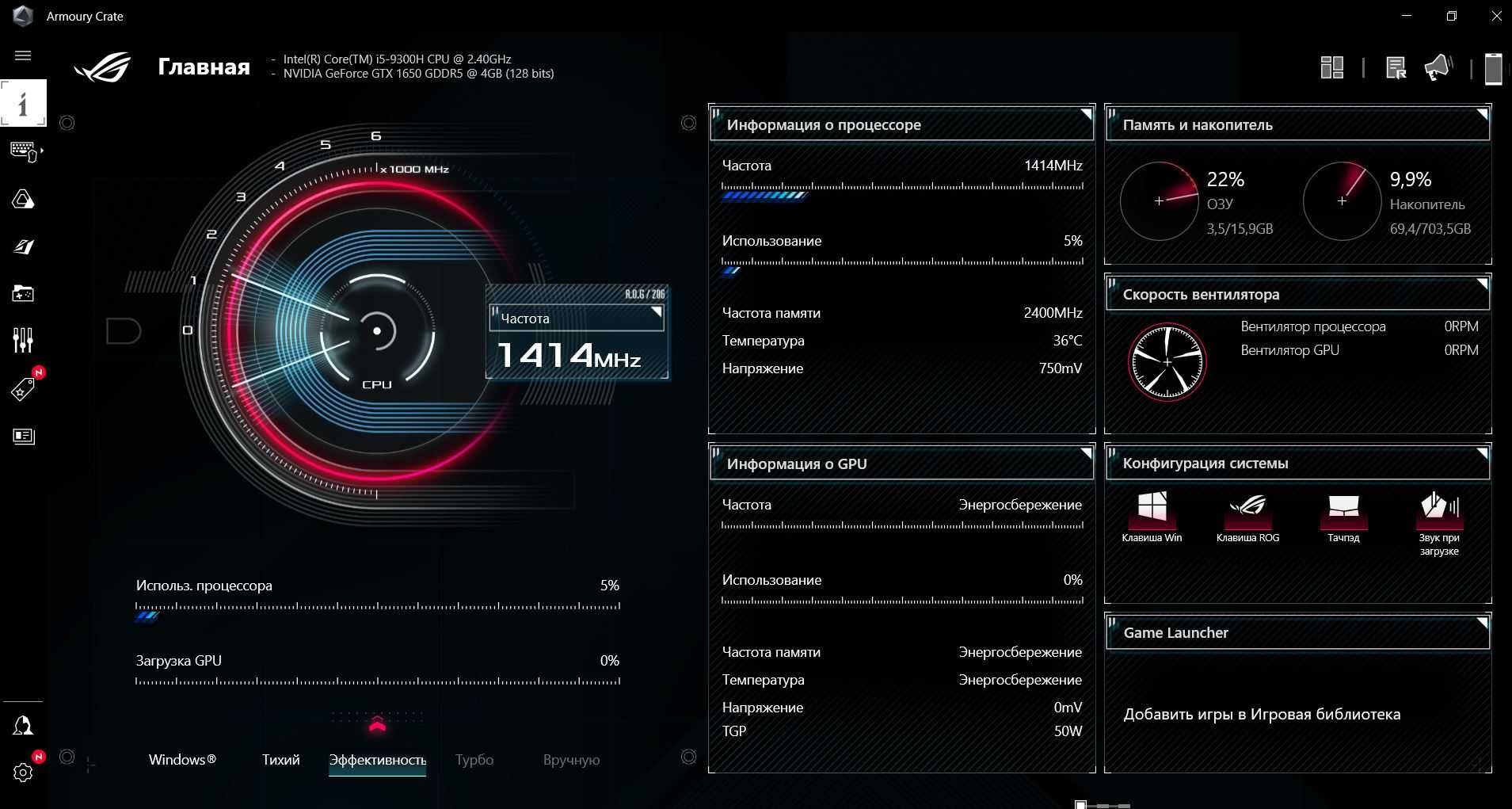The width and height of the screenshot is (1512, 809).
Task: Click the Intel Core i5-9300H CPU text
Action: 397,59
